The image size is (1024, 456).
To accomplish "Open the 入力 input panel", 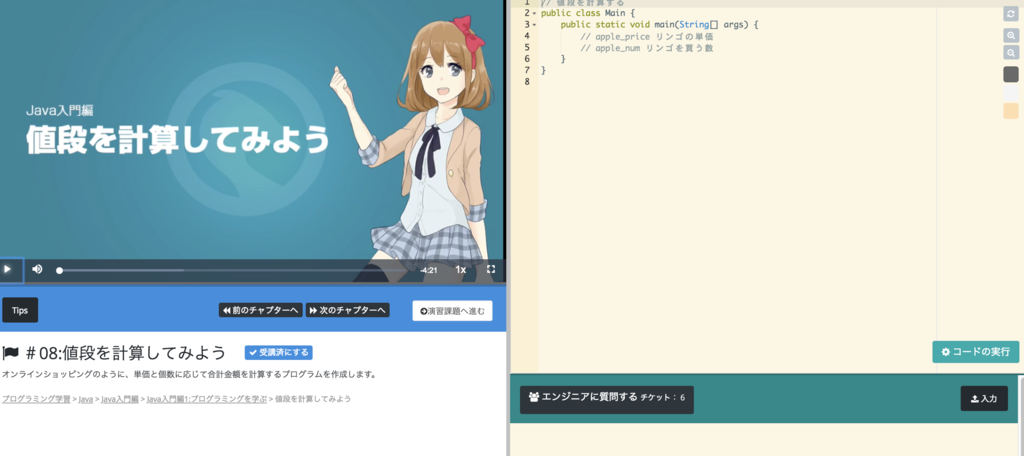I will [x=984, y=399].
